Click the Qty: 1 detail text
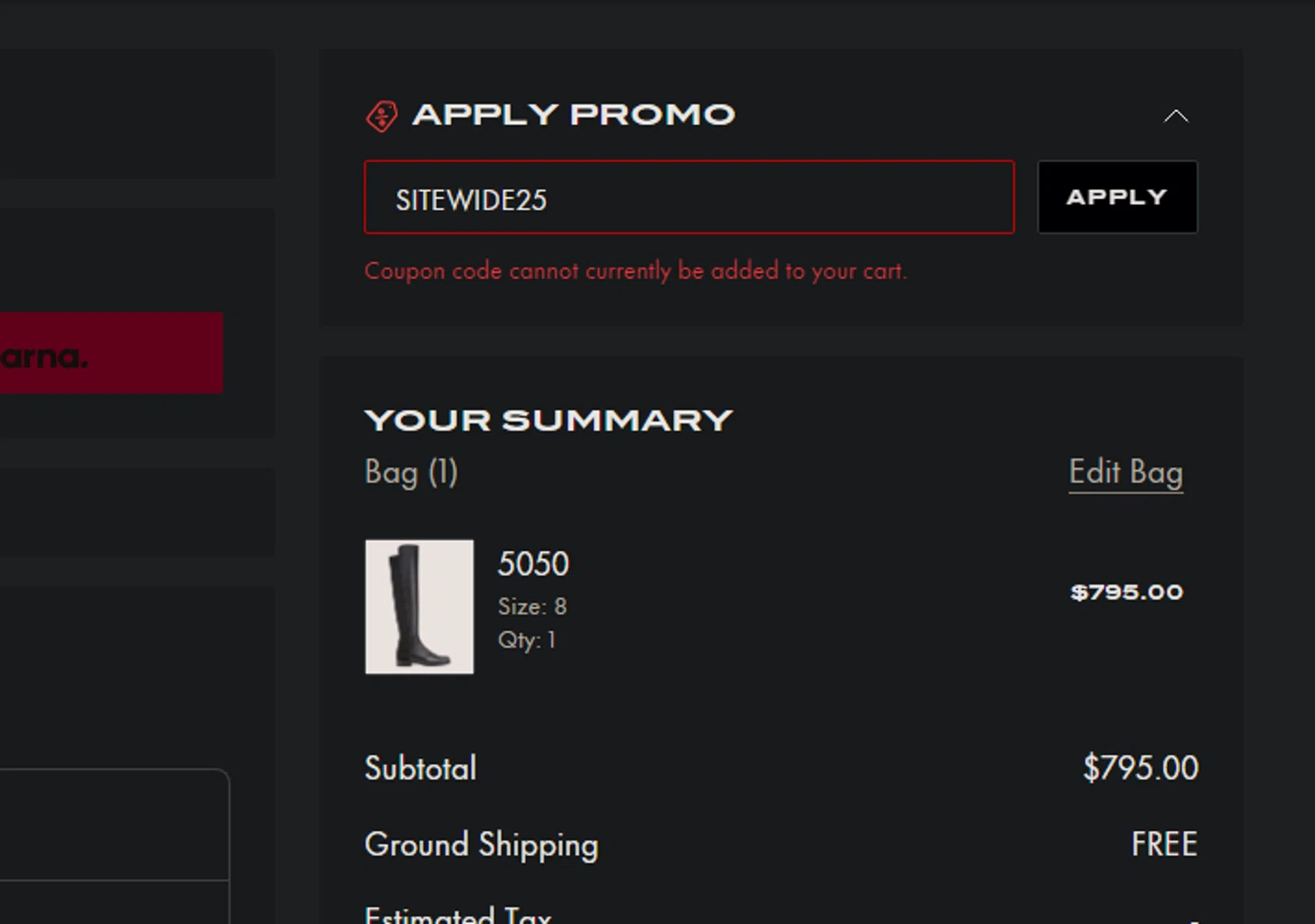This screenshot has height=924, width=1315. click(527, 640)
